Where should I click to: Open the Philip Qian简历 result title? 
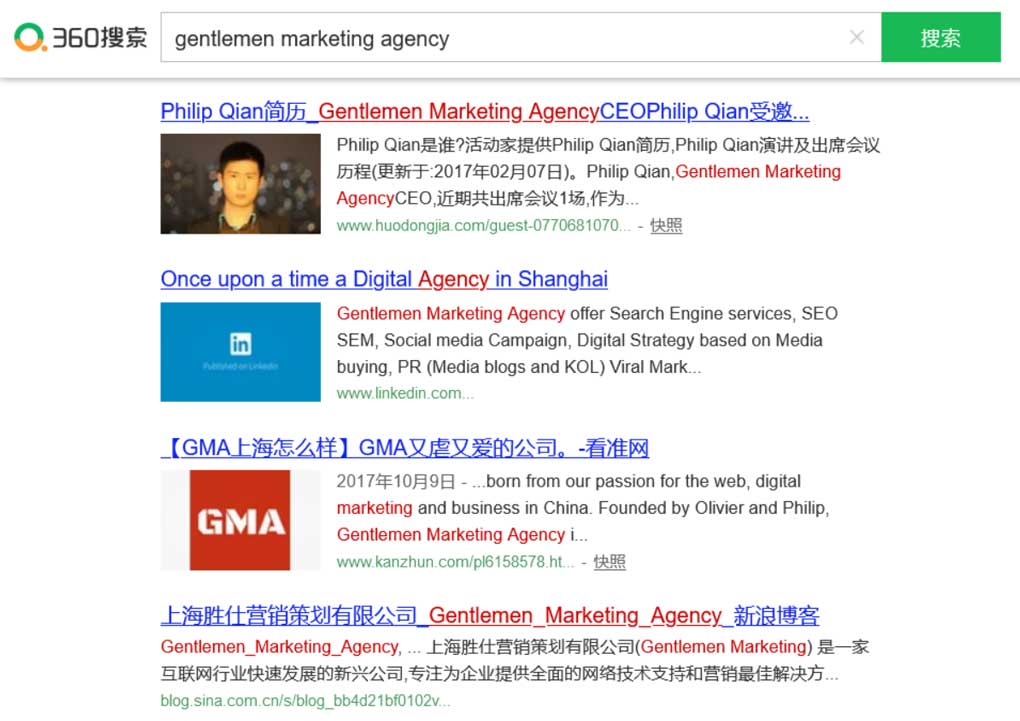pyautogui.click(x=485, y=111)
